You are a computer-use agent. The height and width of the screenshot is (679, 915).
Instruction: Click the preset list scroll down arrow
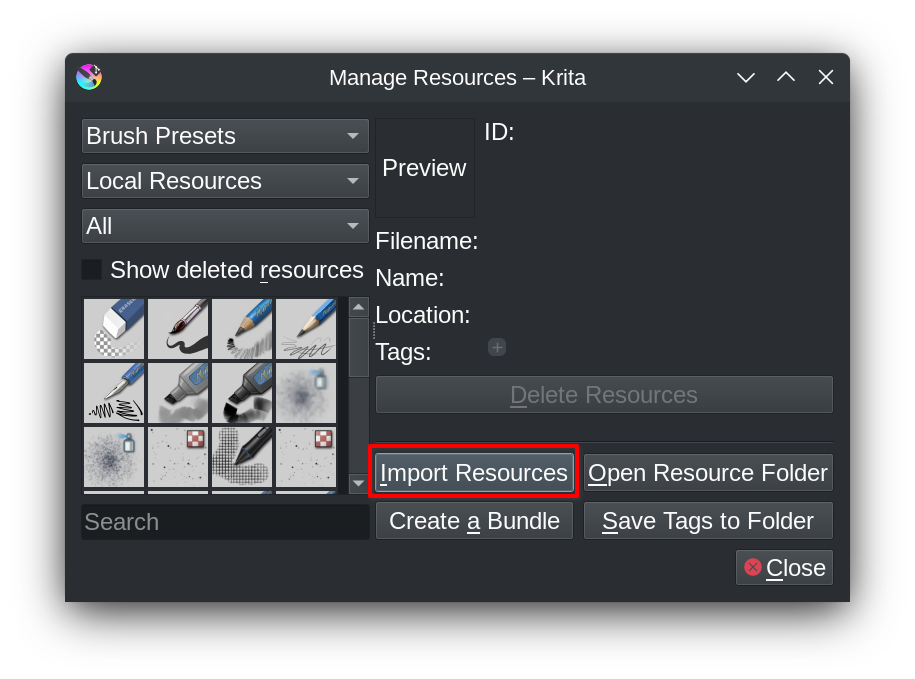(x=358, y=483)
